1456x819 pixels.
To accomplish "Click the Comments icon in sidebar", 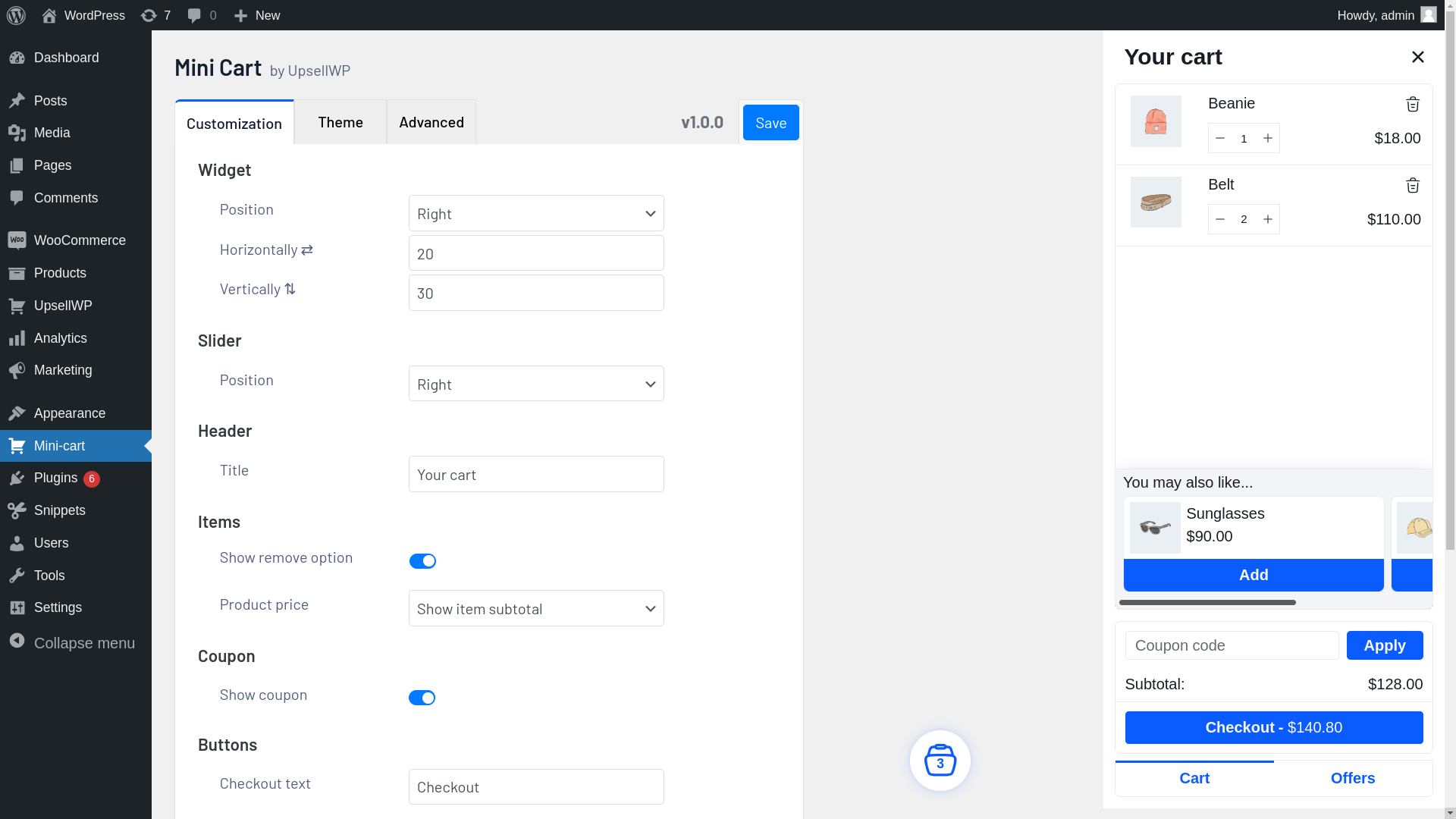I will (17, 198).
